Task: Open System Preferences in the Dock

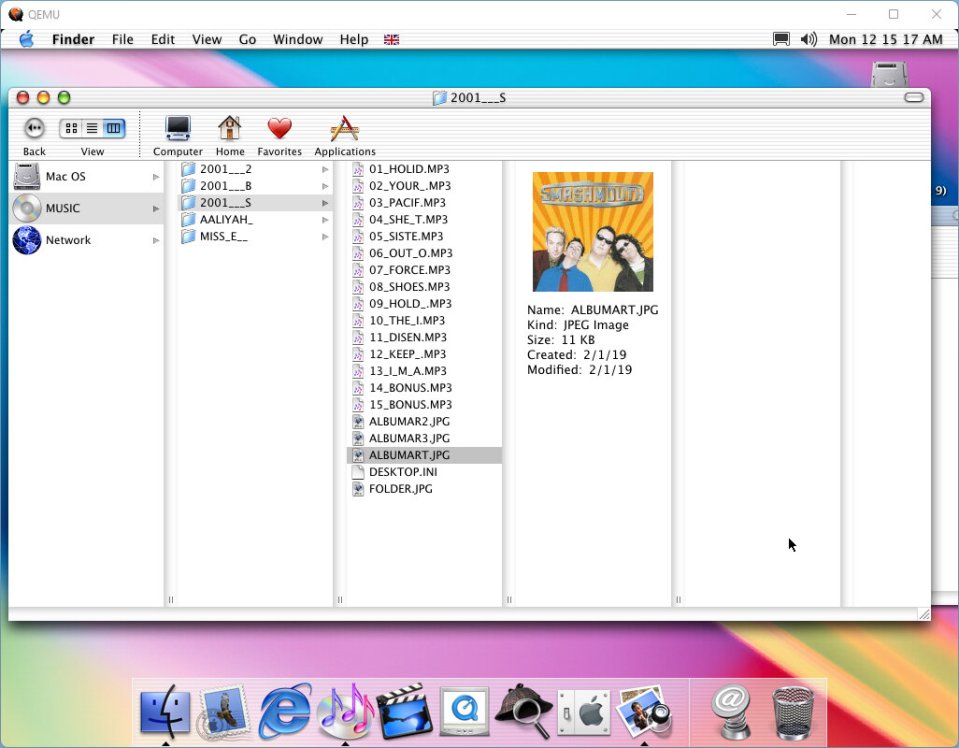Action: click(583, 711)
